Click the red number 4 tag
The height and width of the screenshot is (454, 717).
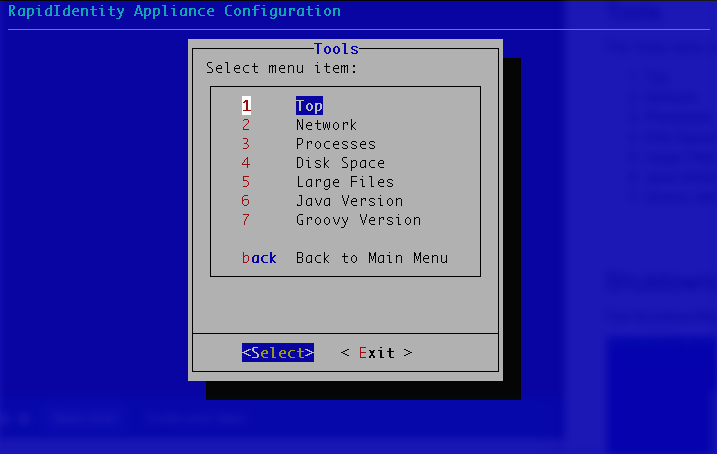coord(246,163)
